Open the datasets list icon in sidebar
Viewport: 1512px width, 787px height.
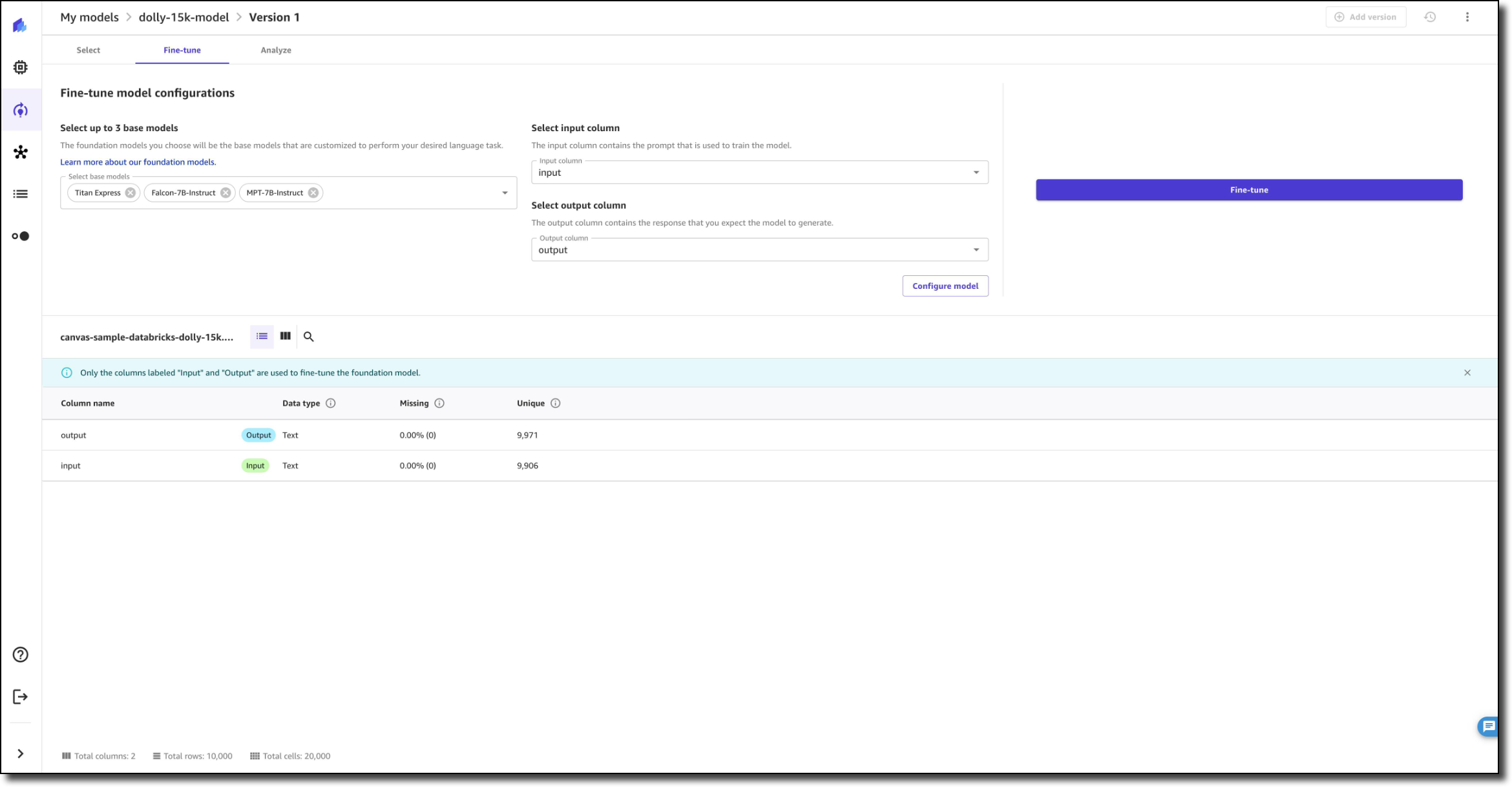coord(21,194)
